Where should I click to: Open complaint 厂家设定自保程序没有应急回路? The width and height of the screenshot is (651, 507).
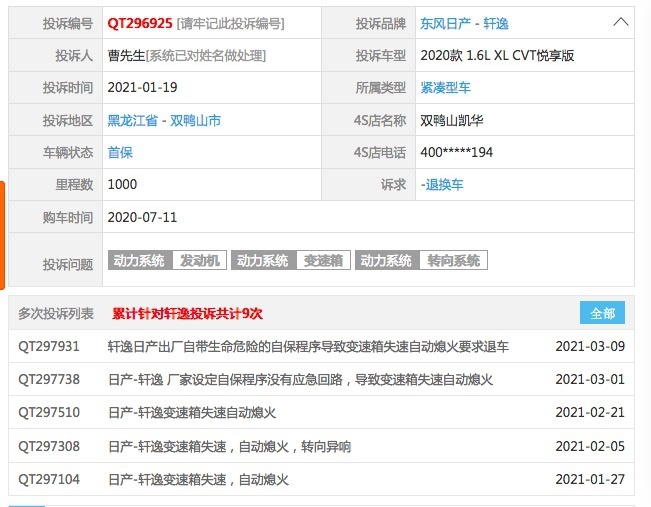(300, 379)
